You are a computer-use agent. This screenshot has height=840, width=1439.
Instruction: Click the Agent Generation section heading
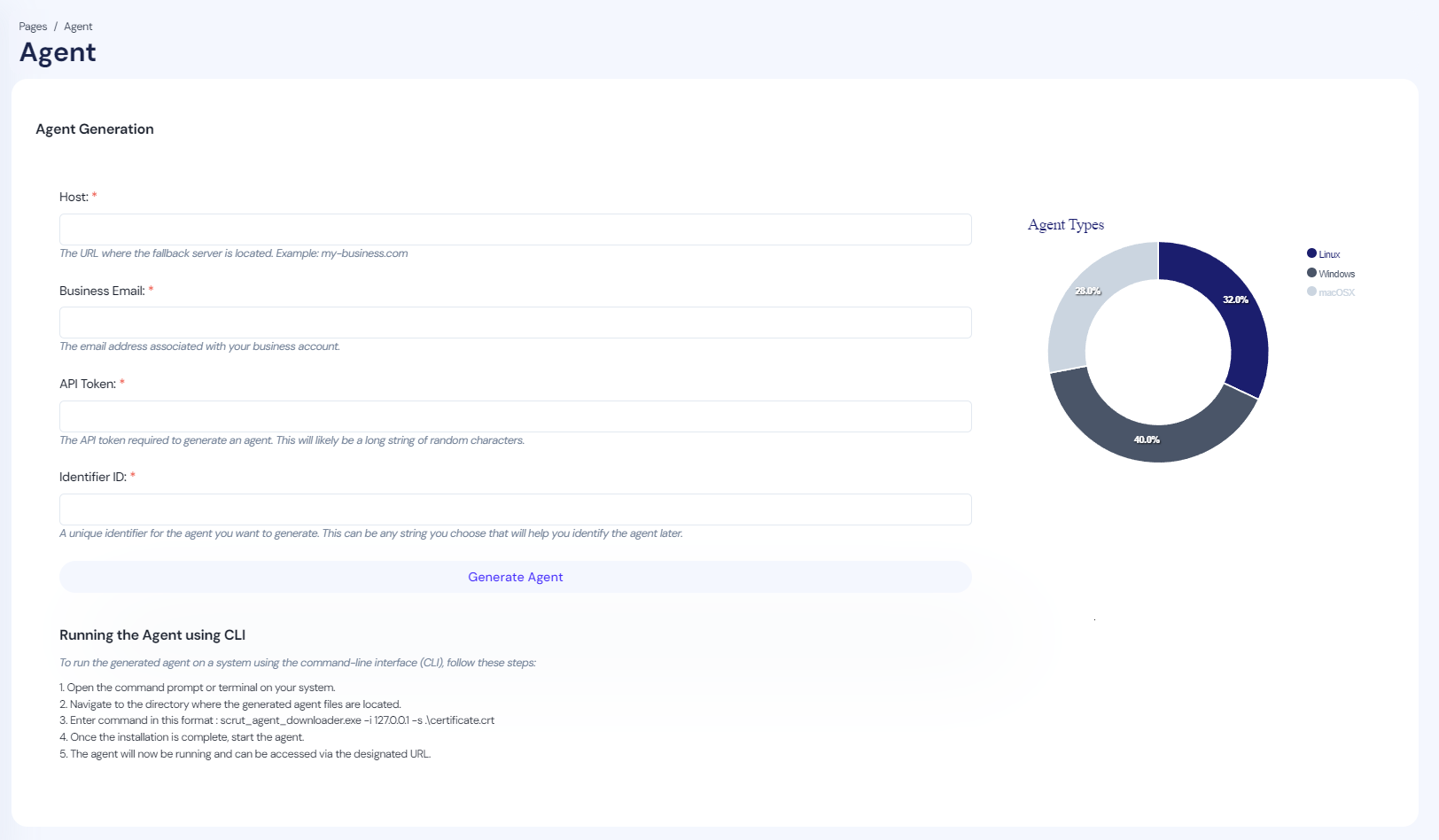[95, 128]
